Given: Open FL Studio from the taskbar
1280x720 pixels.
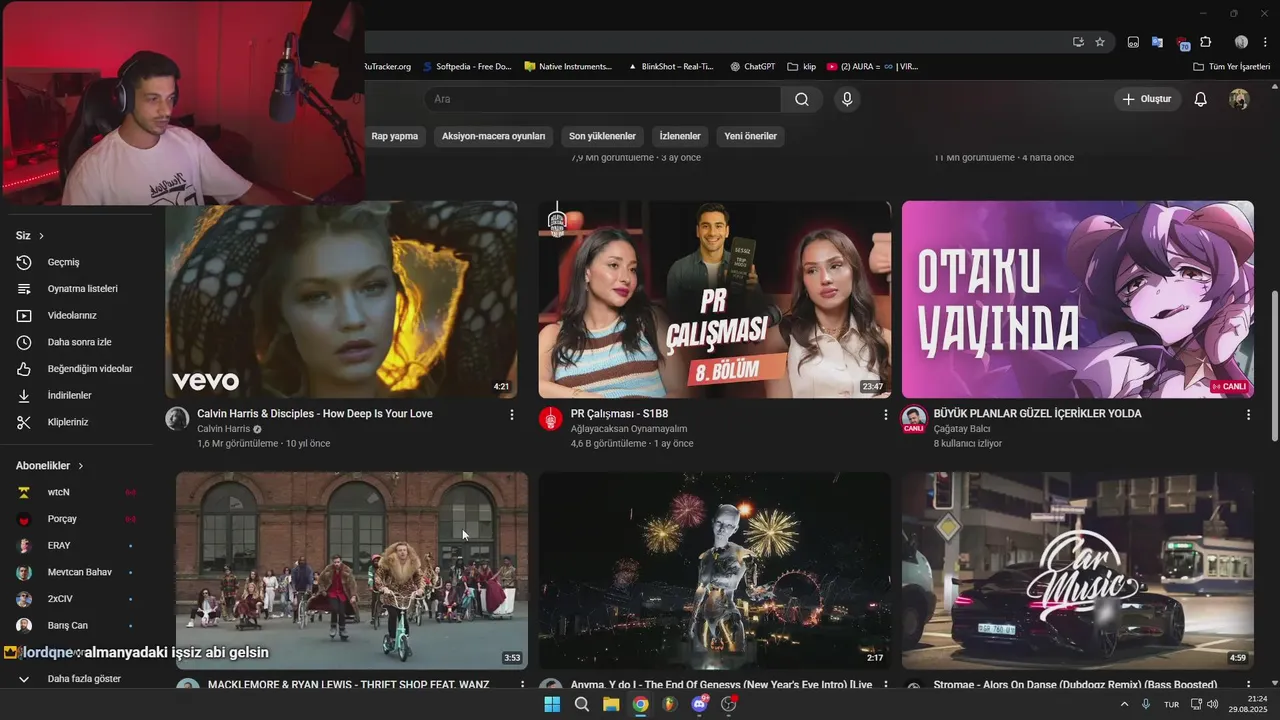Looking at the screenshot, I should tap(670, 704).
